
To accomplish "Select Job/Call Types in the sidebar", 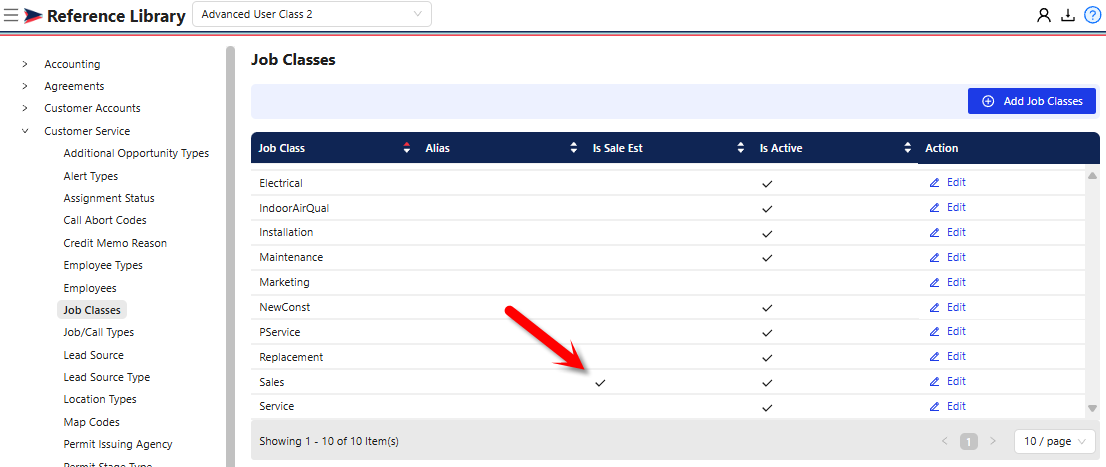I will point(98,332).
